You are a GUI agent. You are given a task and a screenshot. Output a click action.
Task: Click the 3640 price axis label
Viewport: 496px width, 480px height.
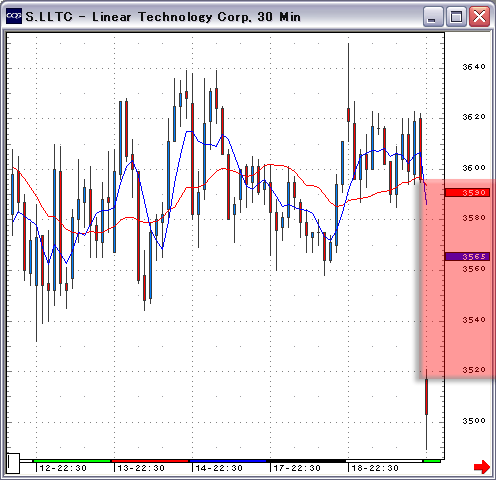coord(474,67)
